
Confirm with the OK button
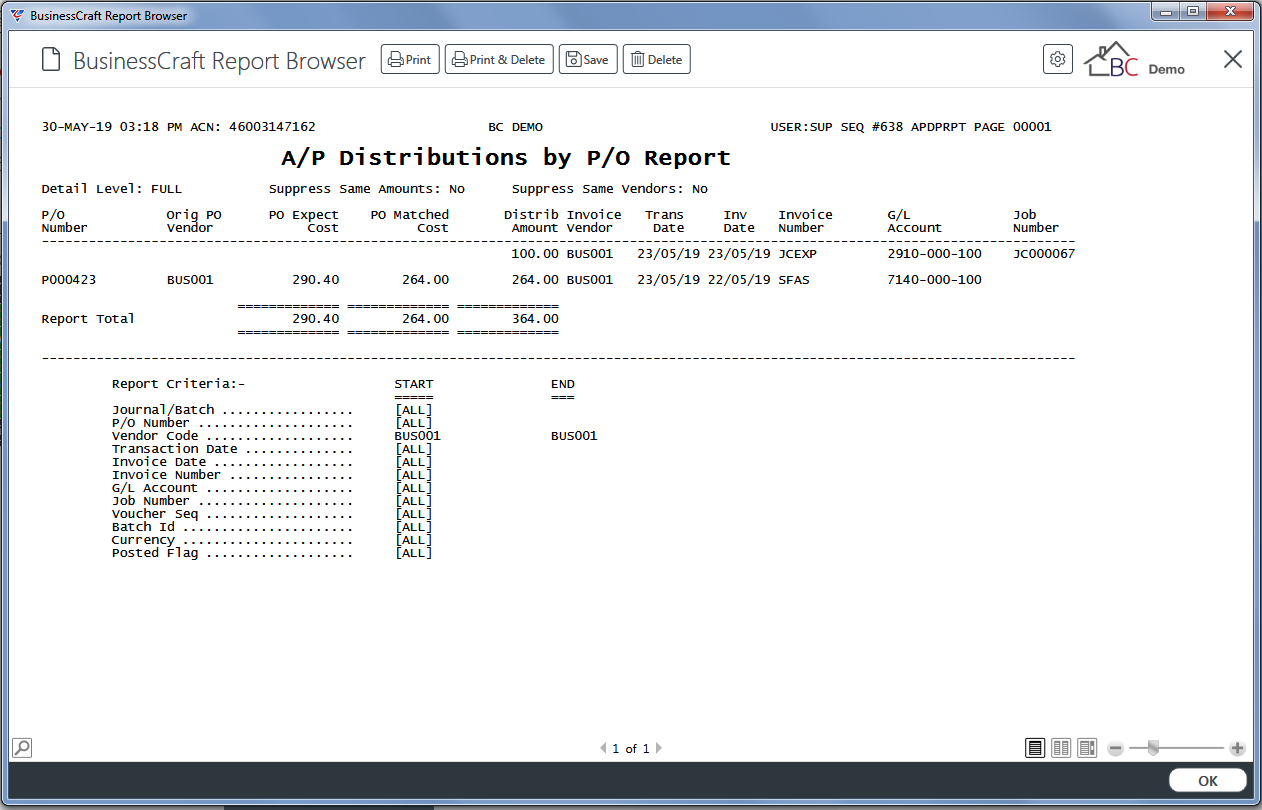click(1208, 781)
